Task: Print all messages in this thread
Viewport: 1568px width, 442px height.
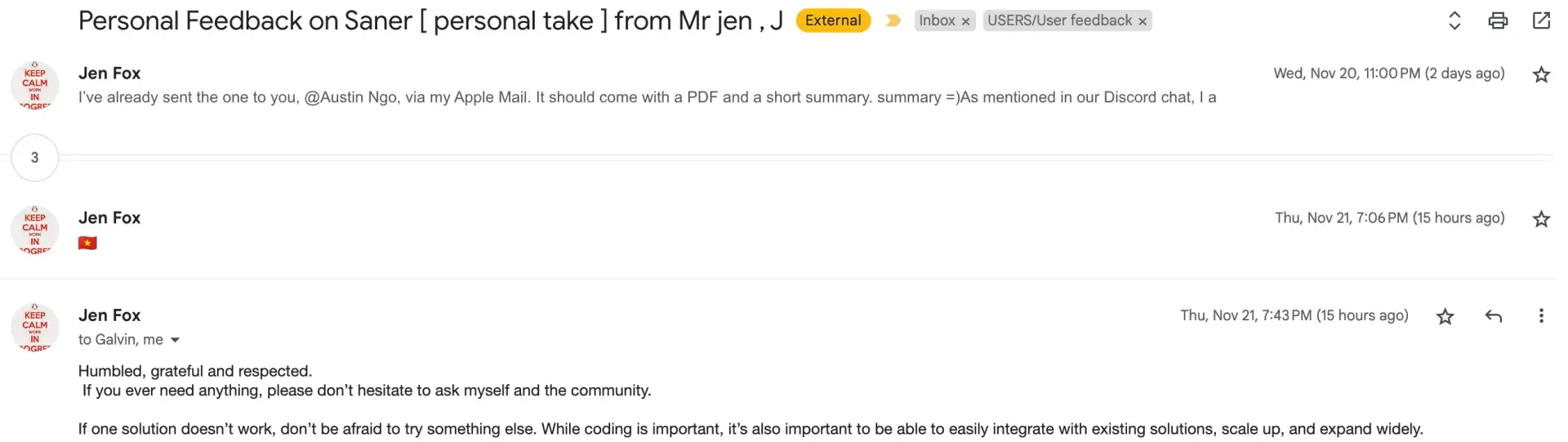Action: point(1498,20)
